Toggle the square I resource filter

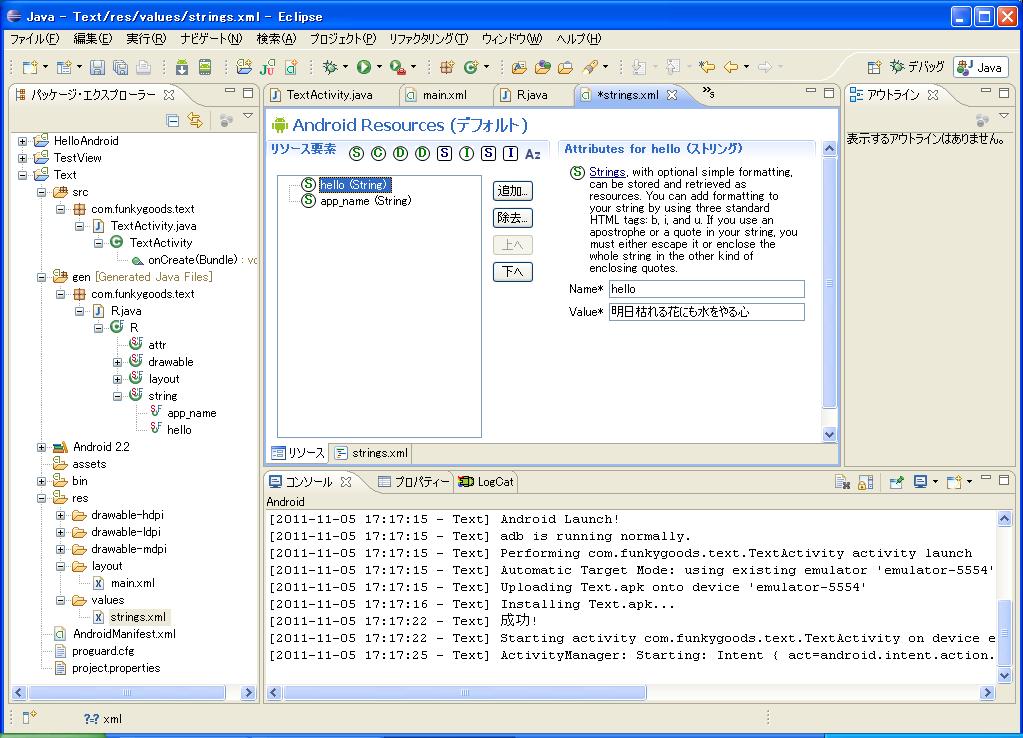click(511, 153)
